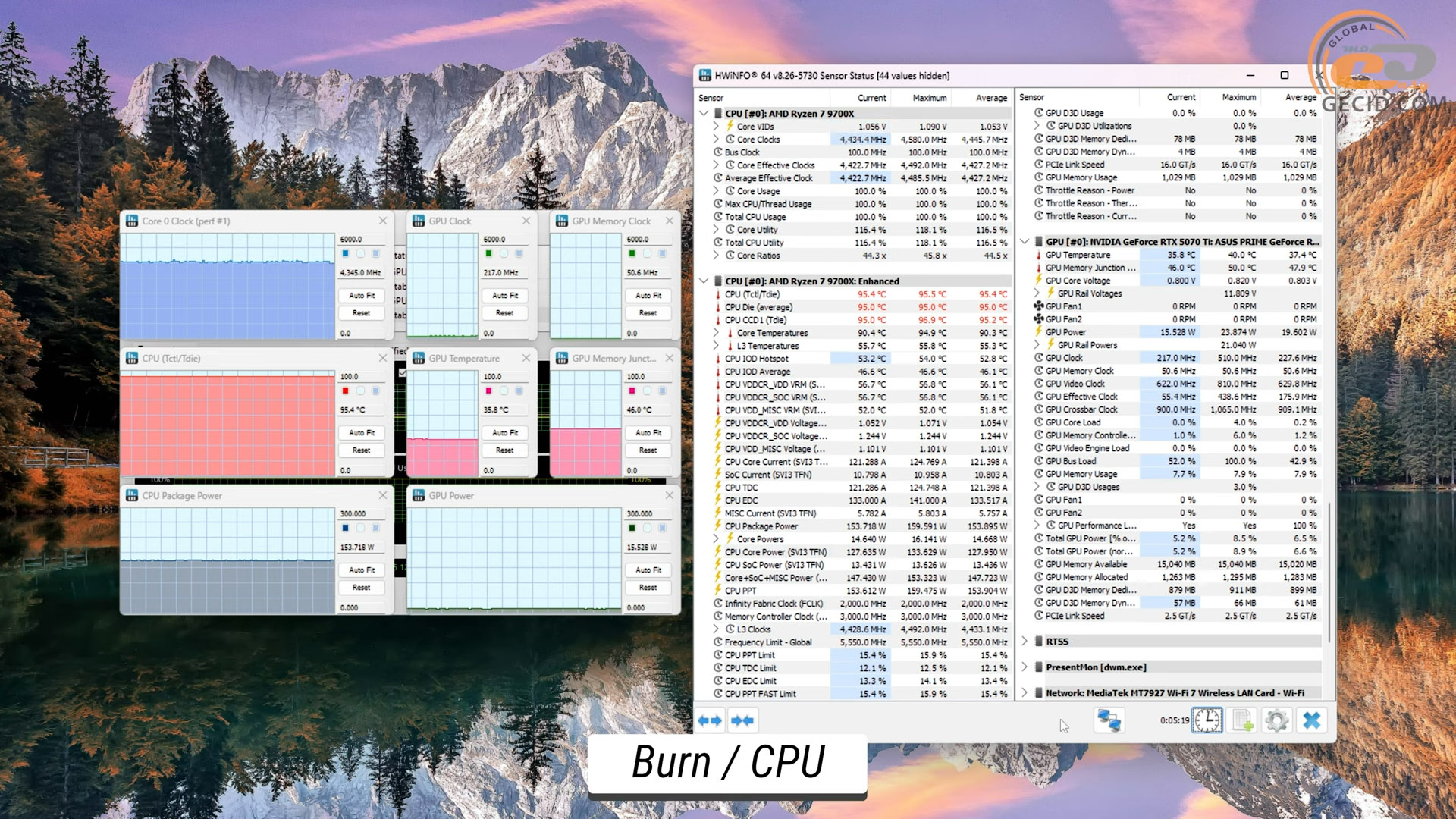Click green color swatch in GPU Clock graph
The image size is (1456, 819).
pos(488,254)
